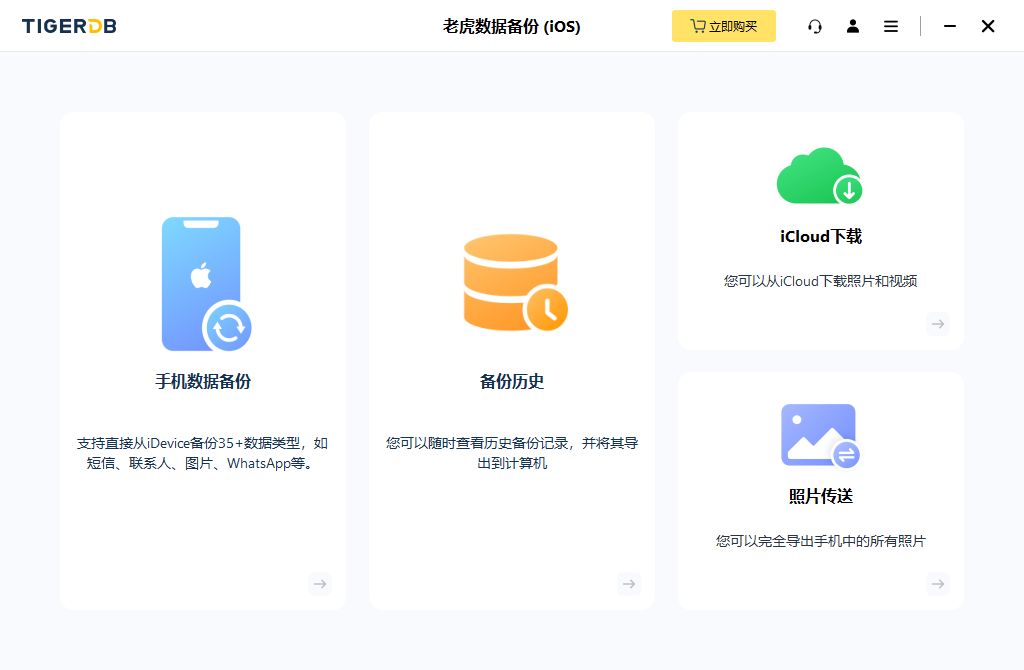Click the 老虎数据备份 (iOS) window title
This screenshot has height=670, width=1024.
pyautogui.click(x=512, y=26)
